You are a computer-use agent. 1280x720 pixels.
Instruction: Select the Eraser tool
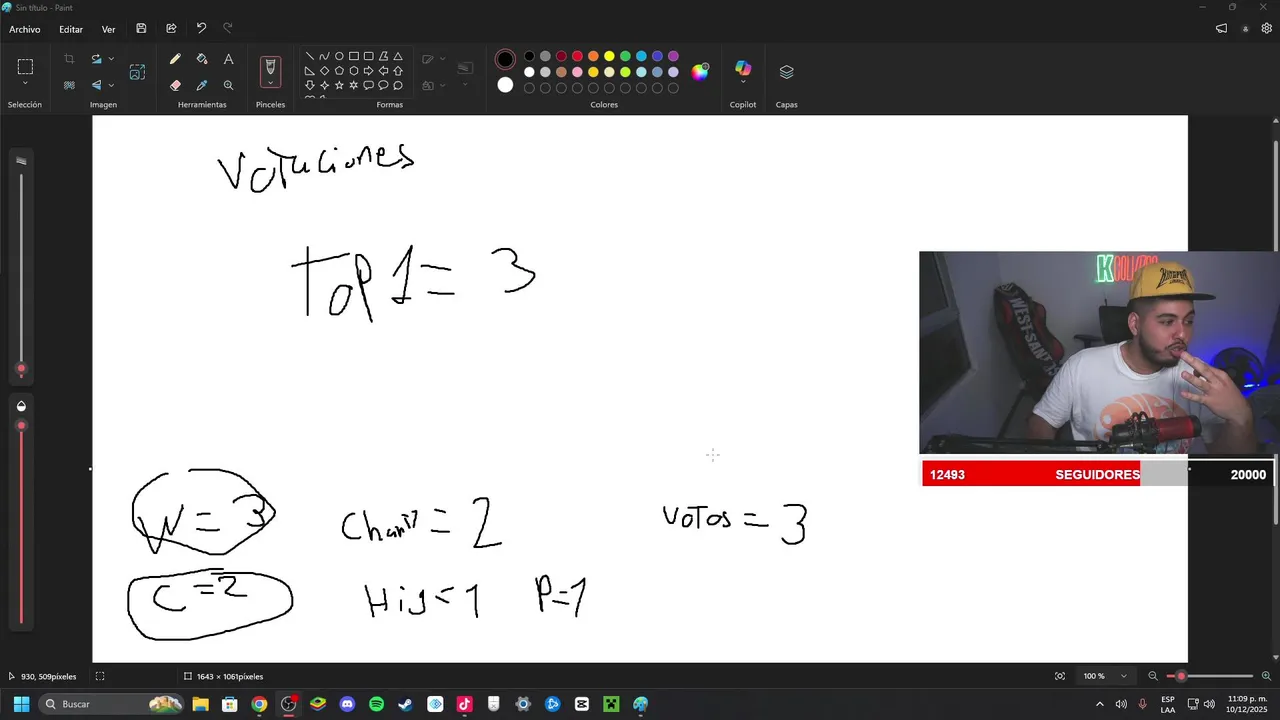pos(175,85)
